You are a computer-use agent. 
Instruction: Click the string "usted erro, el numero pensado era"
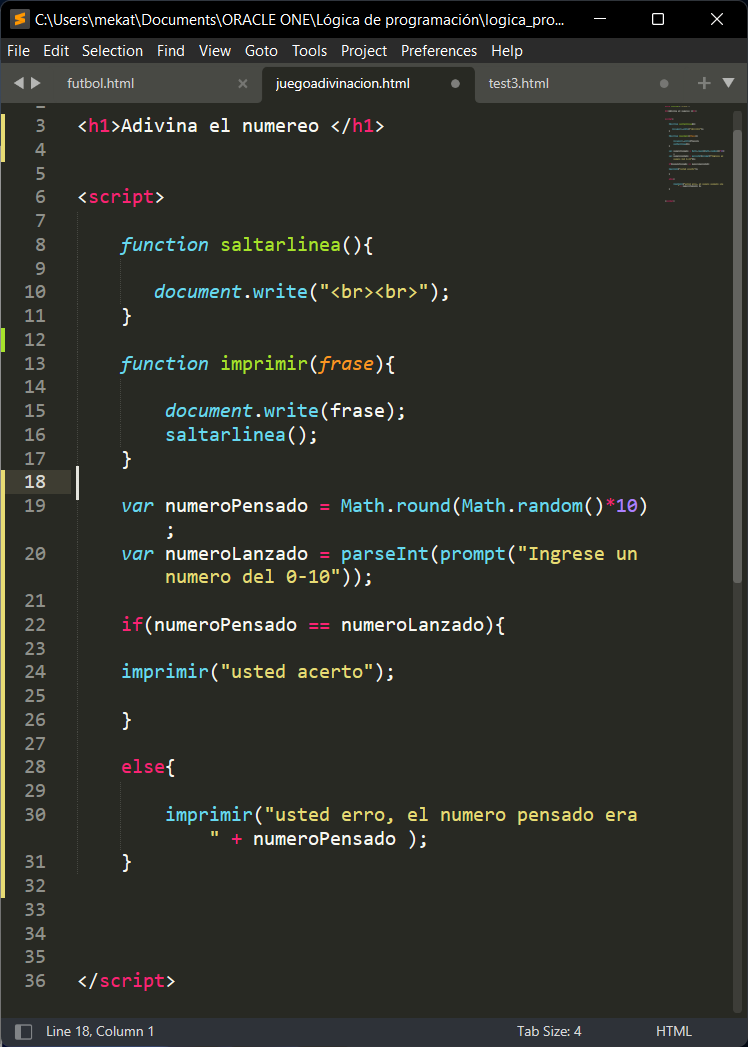(451, 815)
